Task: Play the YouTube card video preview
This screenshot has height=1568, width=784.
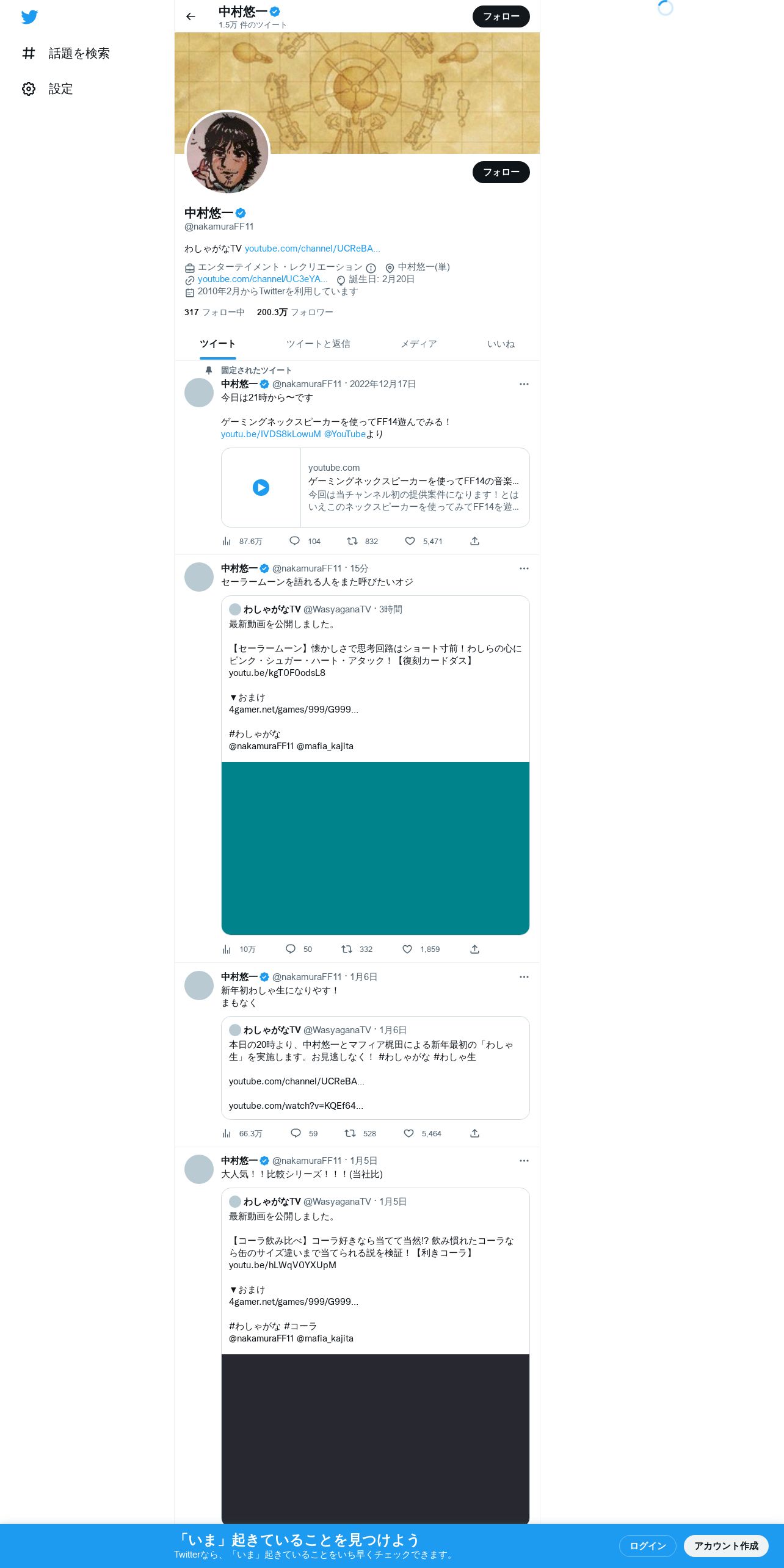Action: coord(261,487)
